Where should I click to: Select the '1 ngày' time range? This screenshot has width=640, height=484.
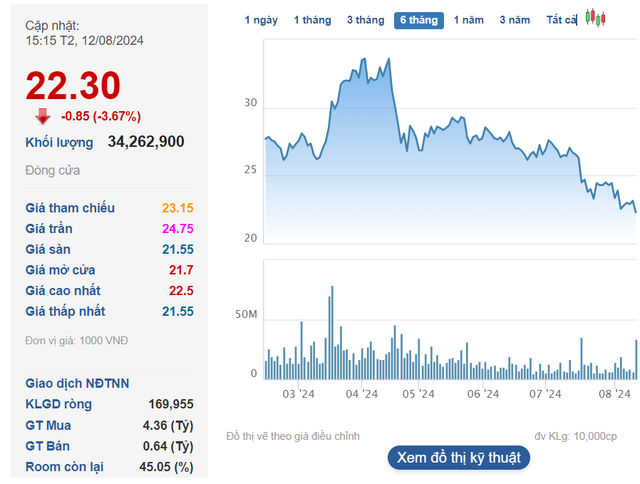click(261, 20)
